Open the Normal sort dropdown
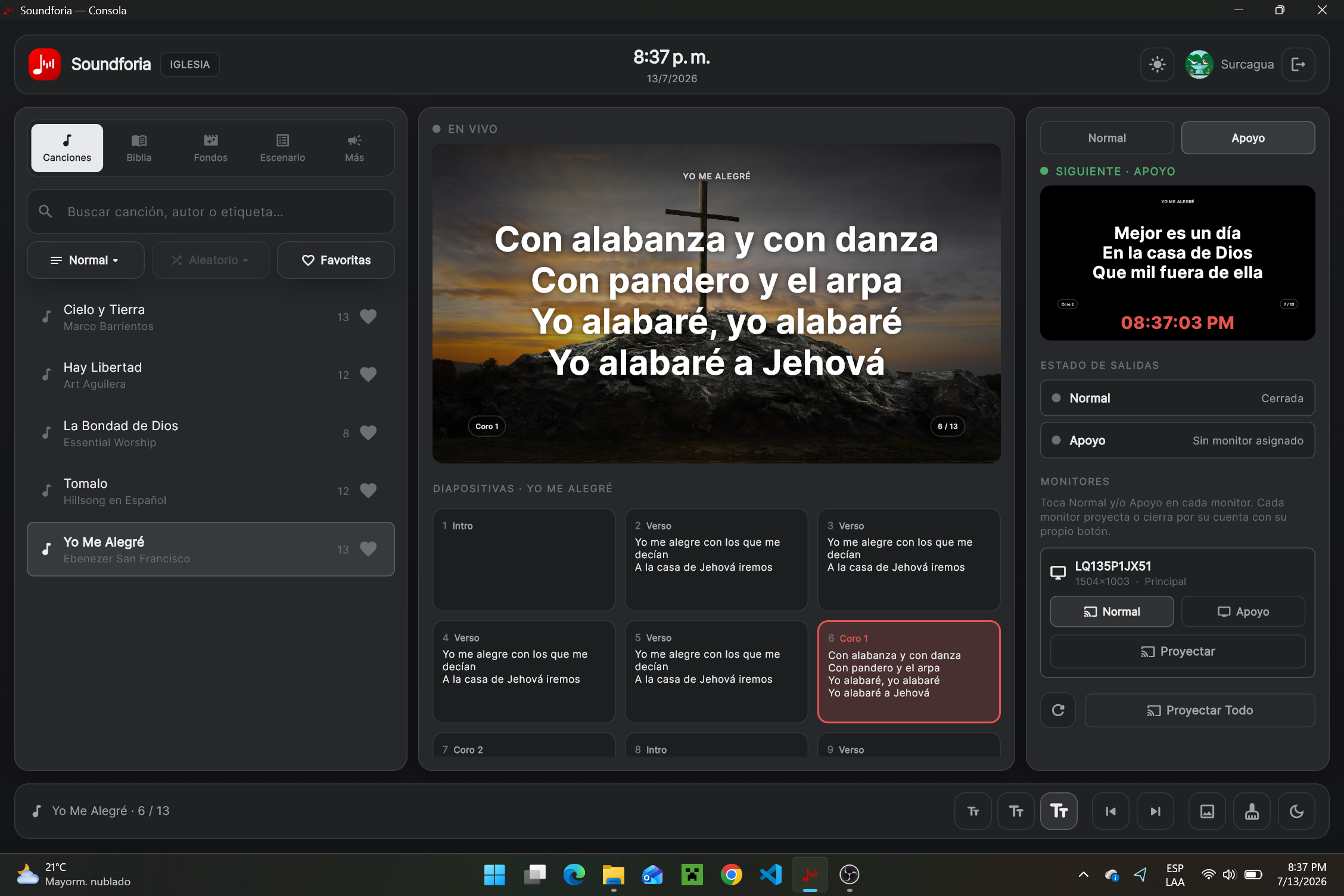Screen dimensions: 1344x896 click(x=85, y=260)
